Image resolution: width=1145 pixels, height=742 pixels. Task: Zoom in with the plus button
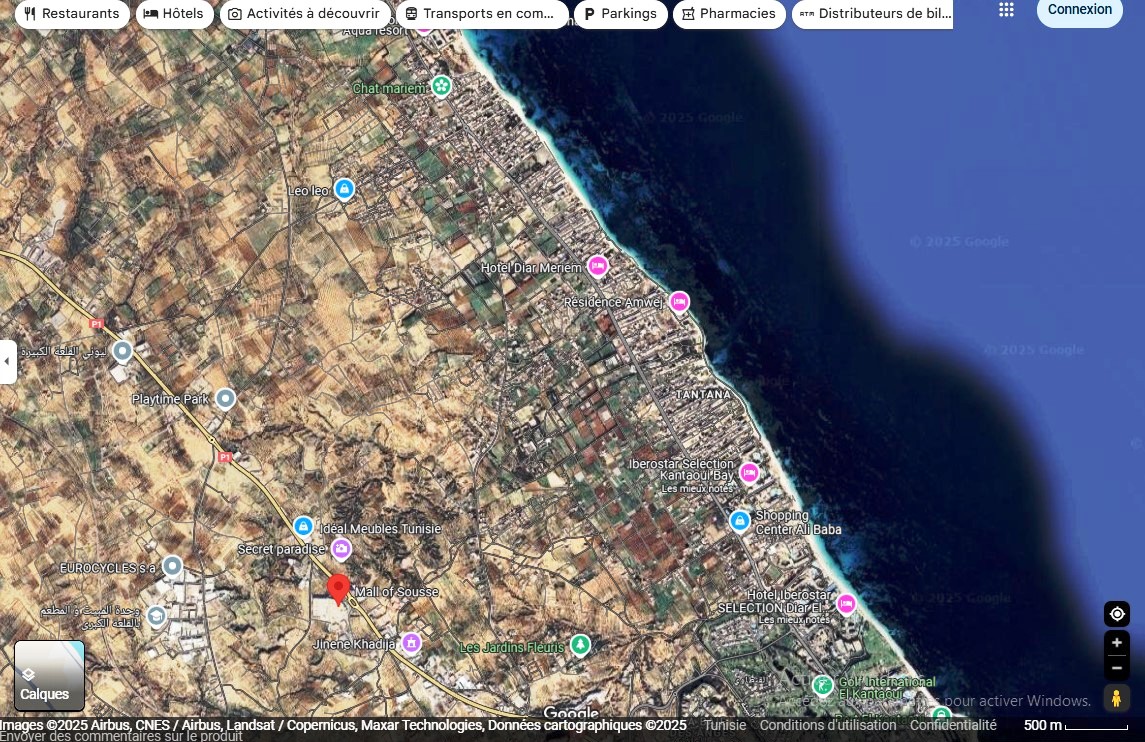[x=1117, y=643]
